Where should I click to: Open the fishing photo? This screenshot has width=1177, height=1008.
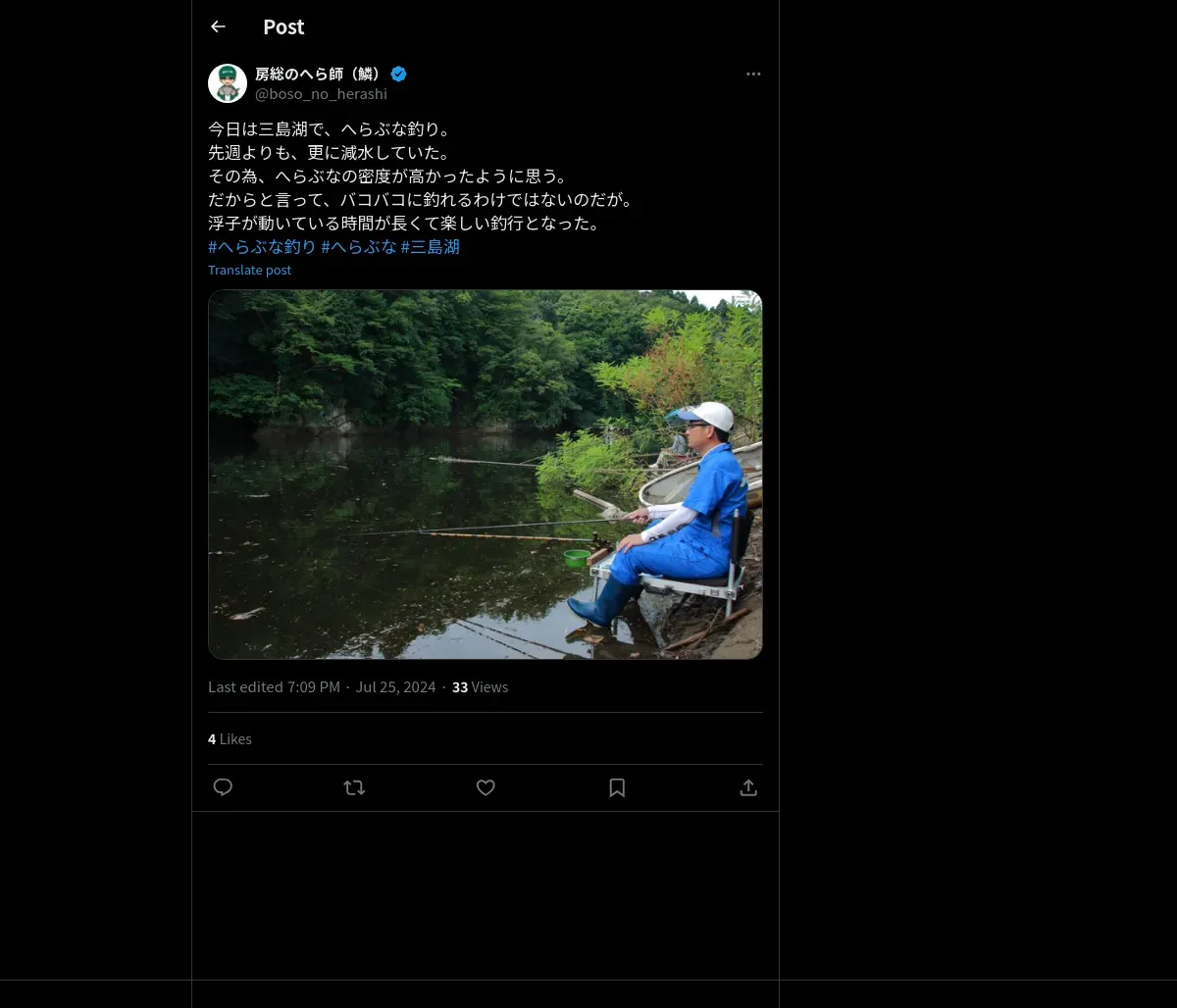coord(485,475)
